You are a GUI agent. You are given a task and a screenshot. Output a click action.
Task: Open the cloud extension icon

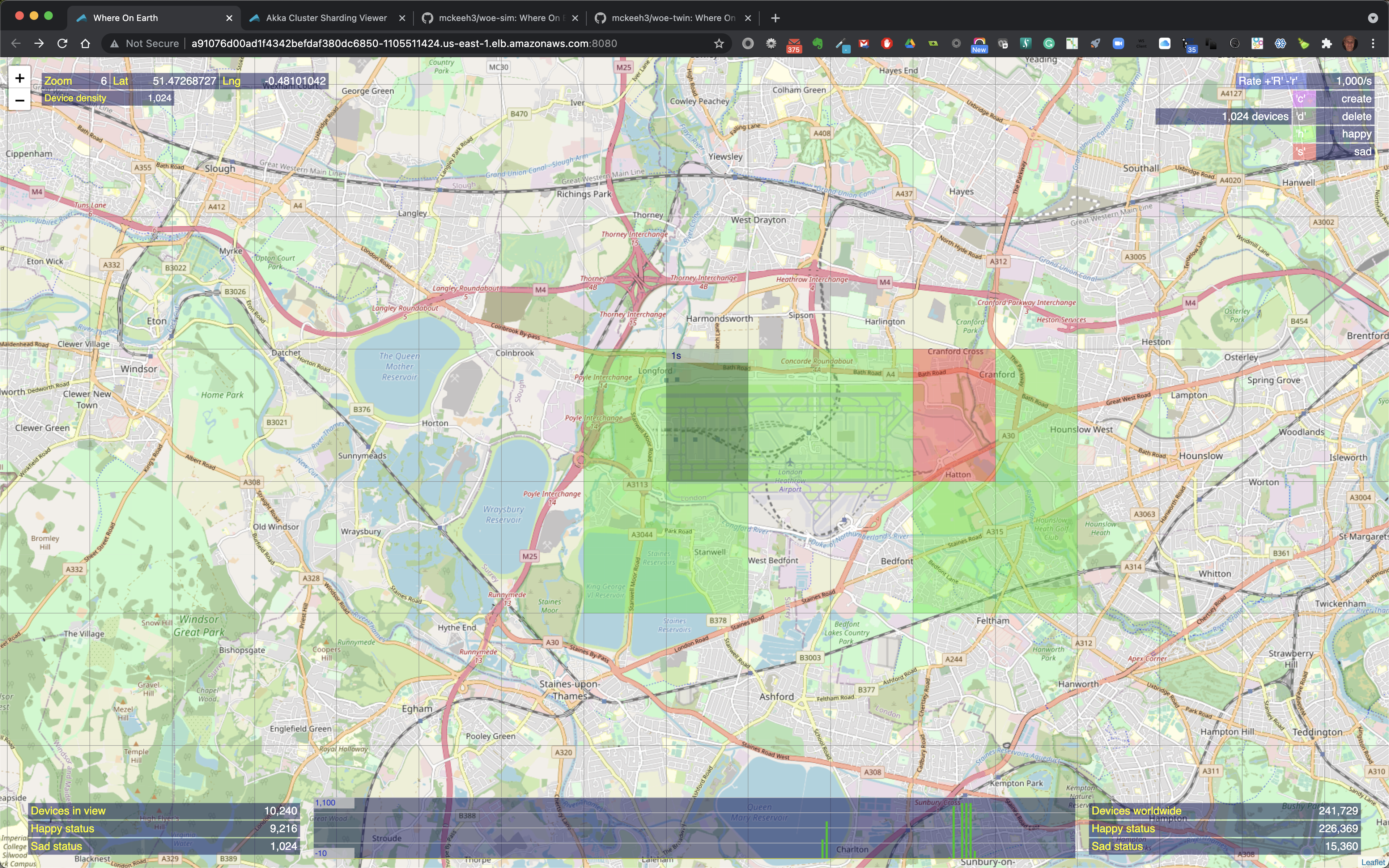click(1165, 44)
